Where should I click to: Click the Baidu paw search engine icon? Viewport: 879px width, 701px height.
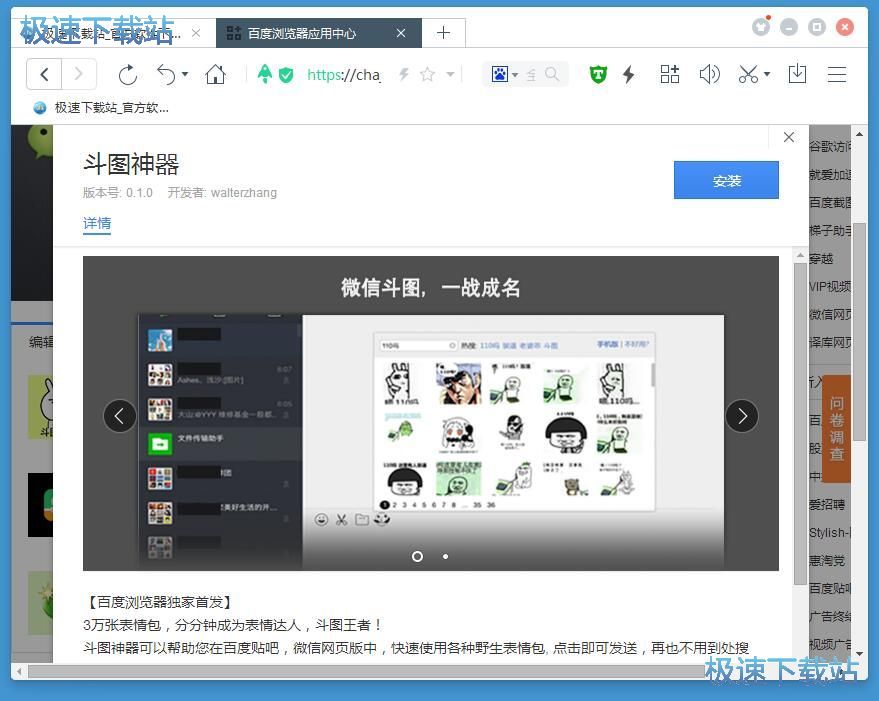(499, 74)
